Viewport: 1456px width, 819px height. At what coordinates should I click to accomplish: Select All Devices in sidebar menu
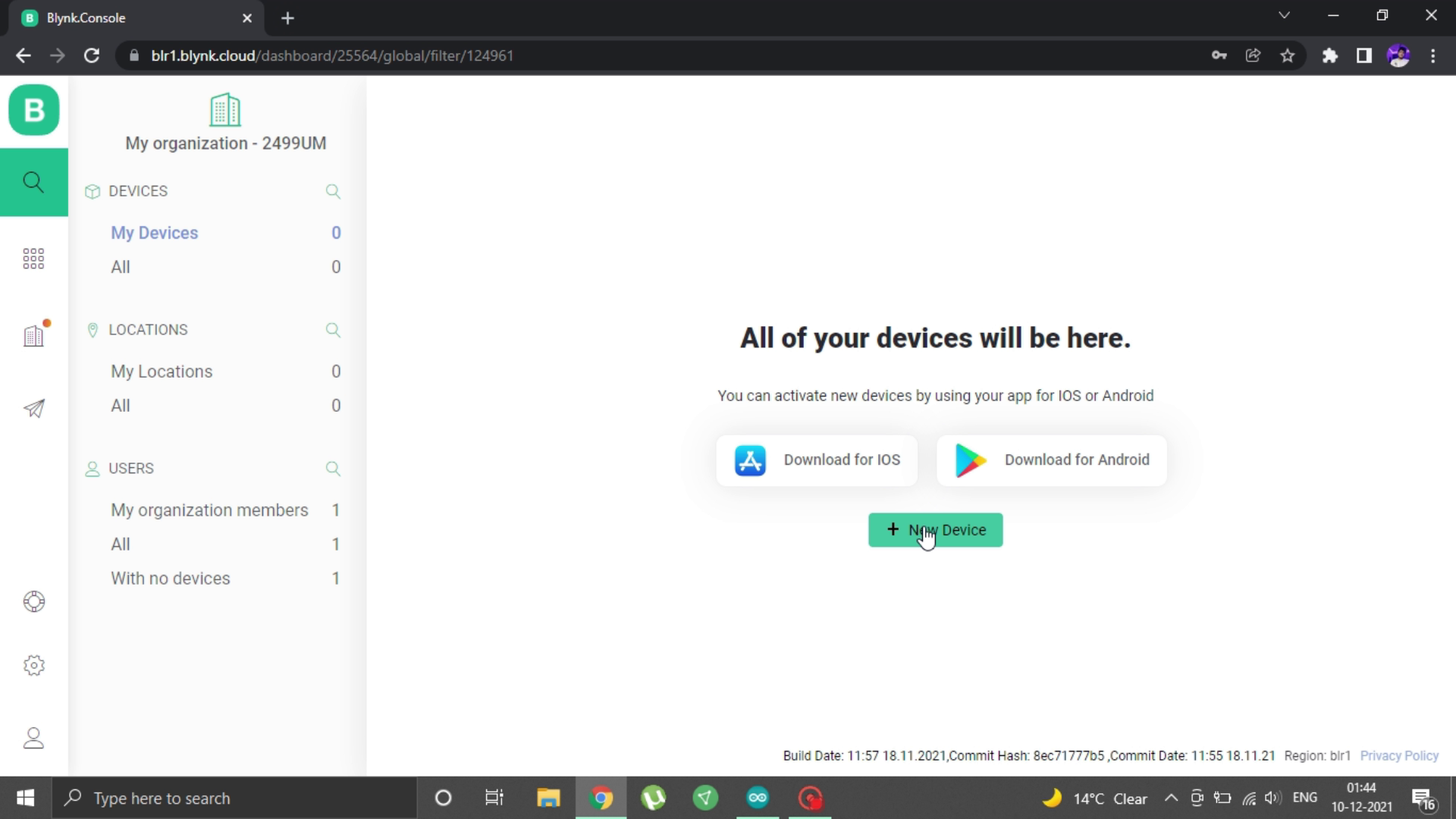pyautogui.click(x=120, y=266)
